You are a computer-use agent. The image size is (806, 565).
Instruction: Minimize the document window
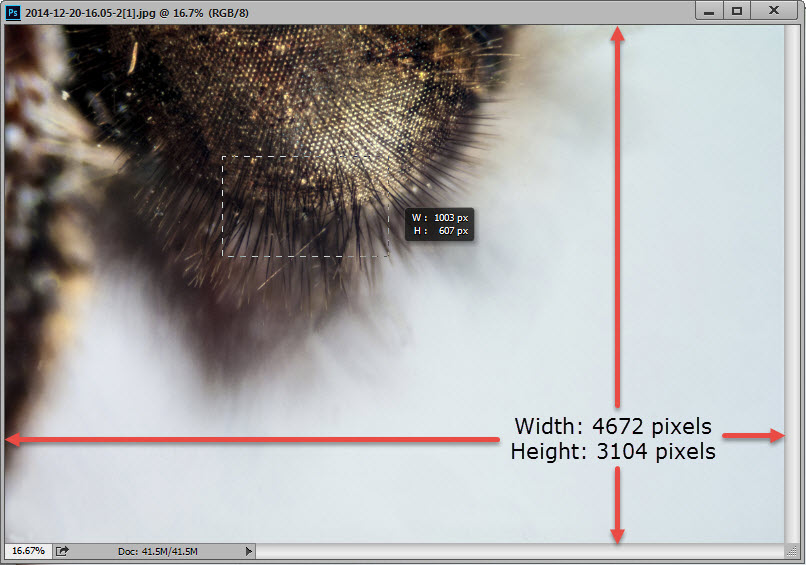pyautogui.click(x=709, y=11)
